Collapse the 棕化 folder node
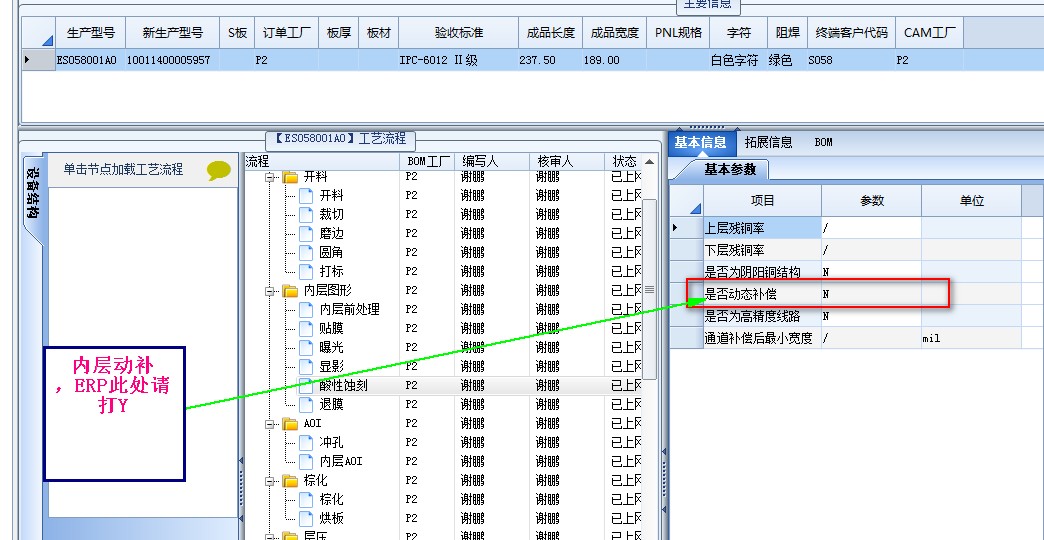The width and height of the screenshot is (1044, 540). click(270, 481)
